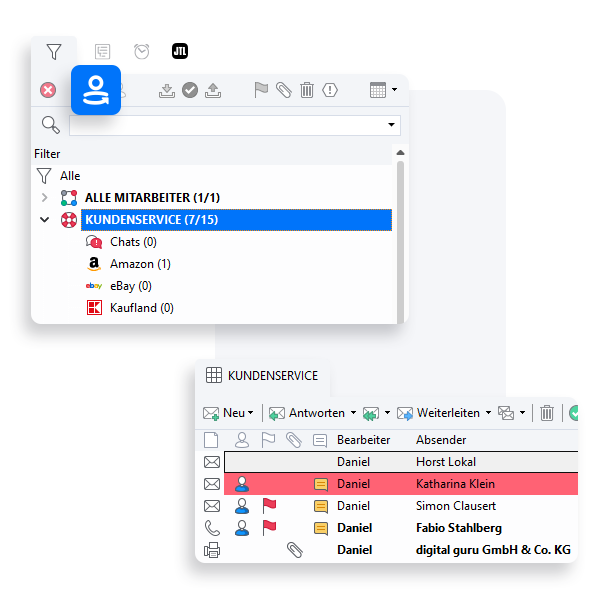This screenshot has height=600, width=600.
Task: Open the calendar view dropdown arrow
Action: (395, 90)
